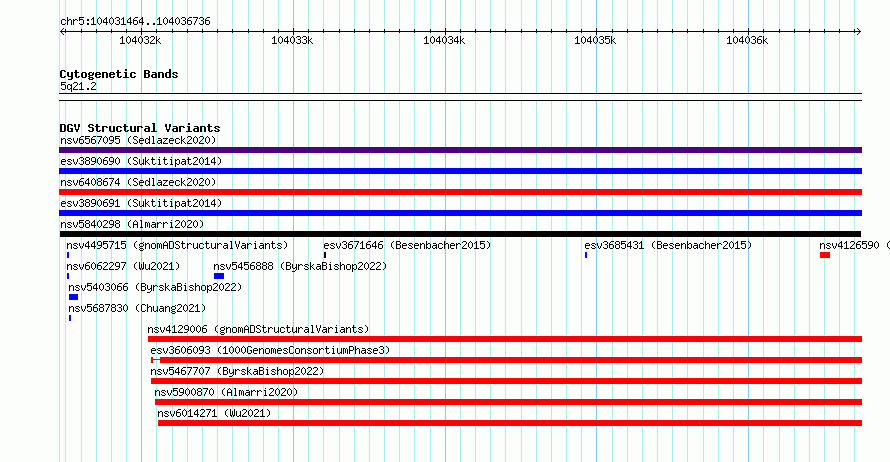This screenshot has height=462, width=890.
Task: Open esv3606093 (1000GenomesConsortiumPhase3) label
Action: point(270,350)
